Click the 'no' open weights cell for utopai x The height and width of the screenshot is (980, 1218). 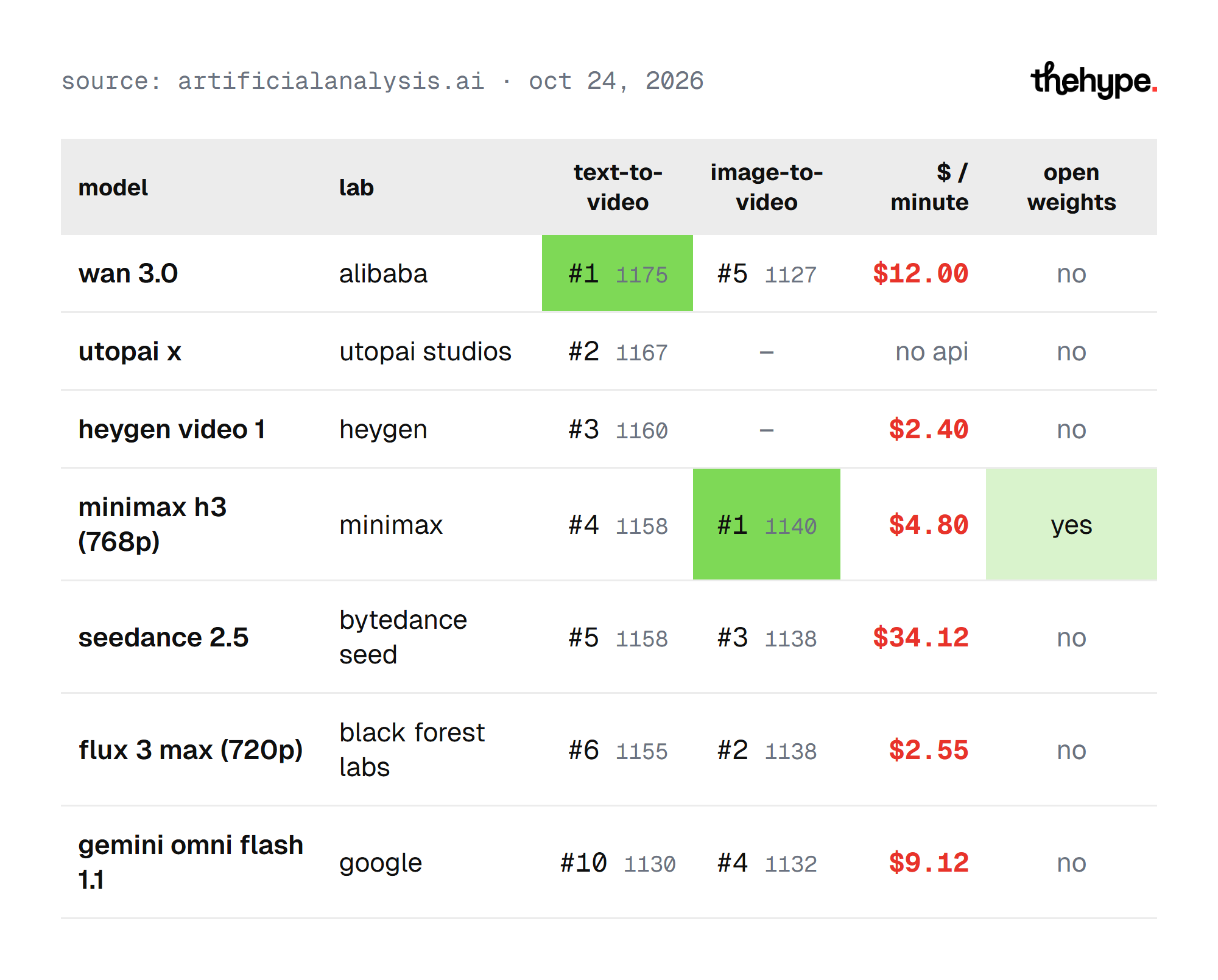pyautogui.click(x=1072, y=352)
